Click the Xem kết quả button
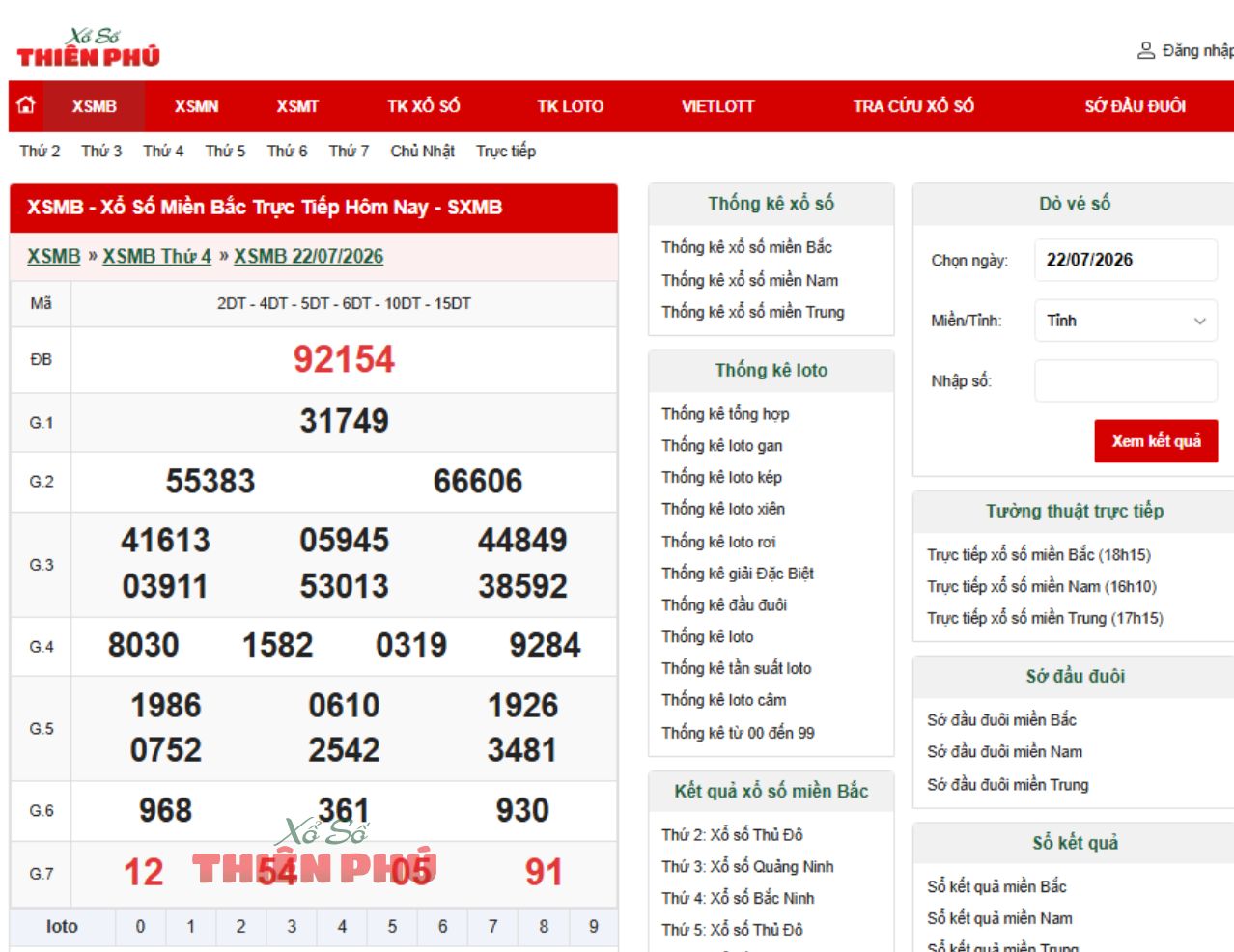The height and width of the screenshot is (952, 1234). pyautogui.click(x=1156, y=441)
